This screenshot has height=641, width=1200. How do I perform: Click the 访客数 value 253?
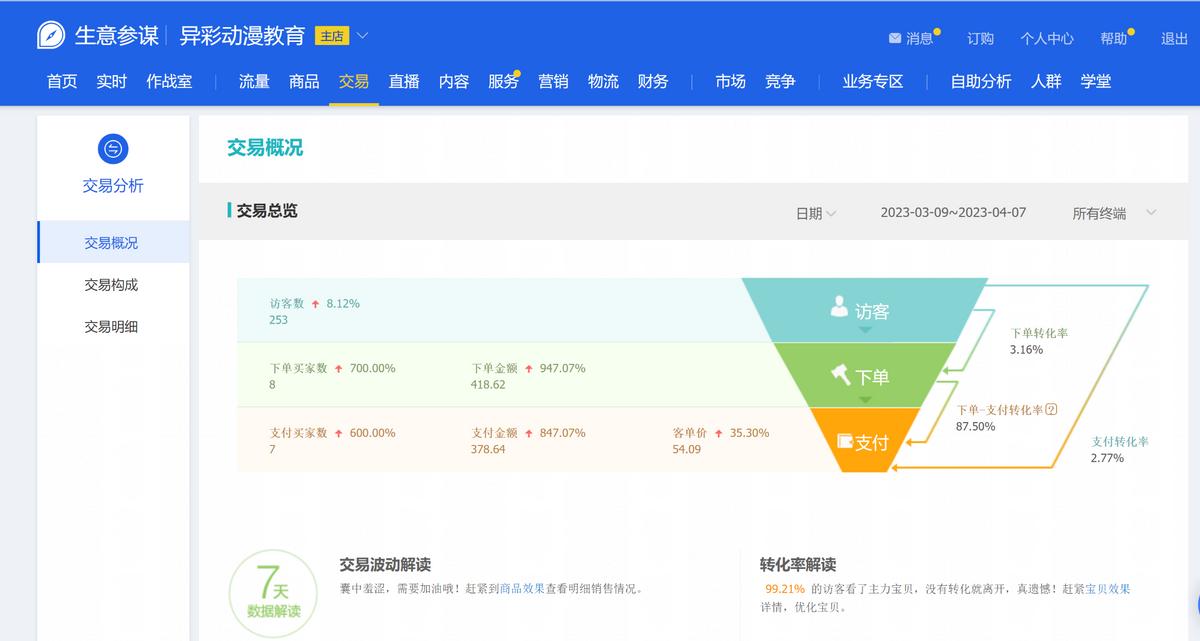(278, 320)
